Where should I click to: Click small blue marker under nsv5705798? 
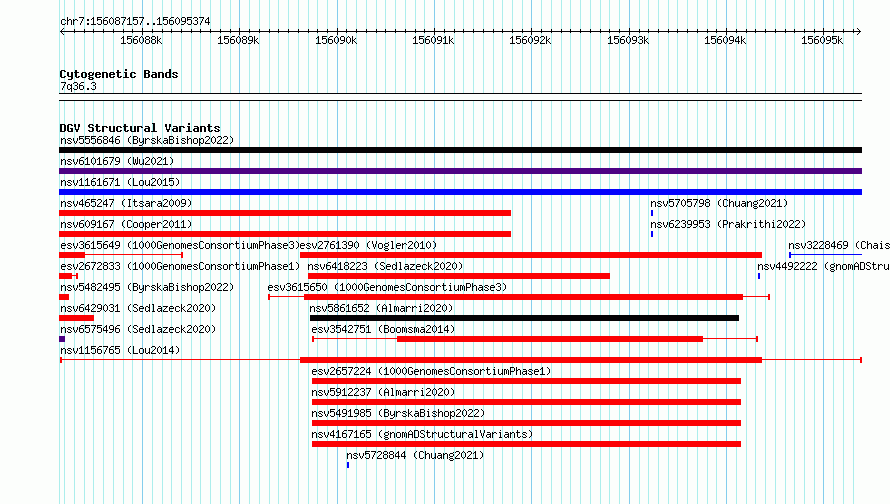652,213
